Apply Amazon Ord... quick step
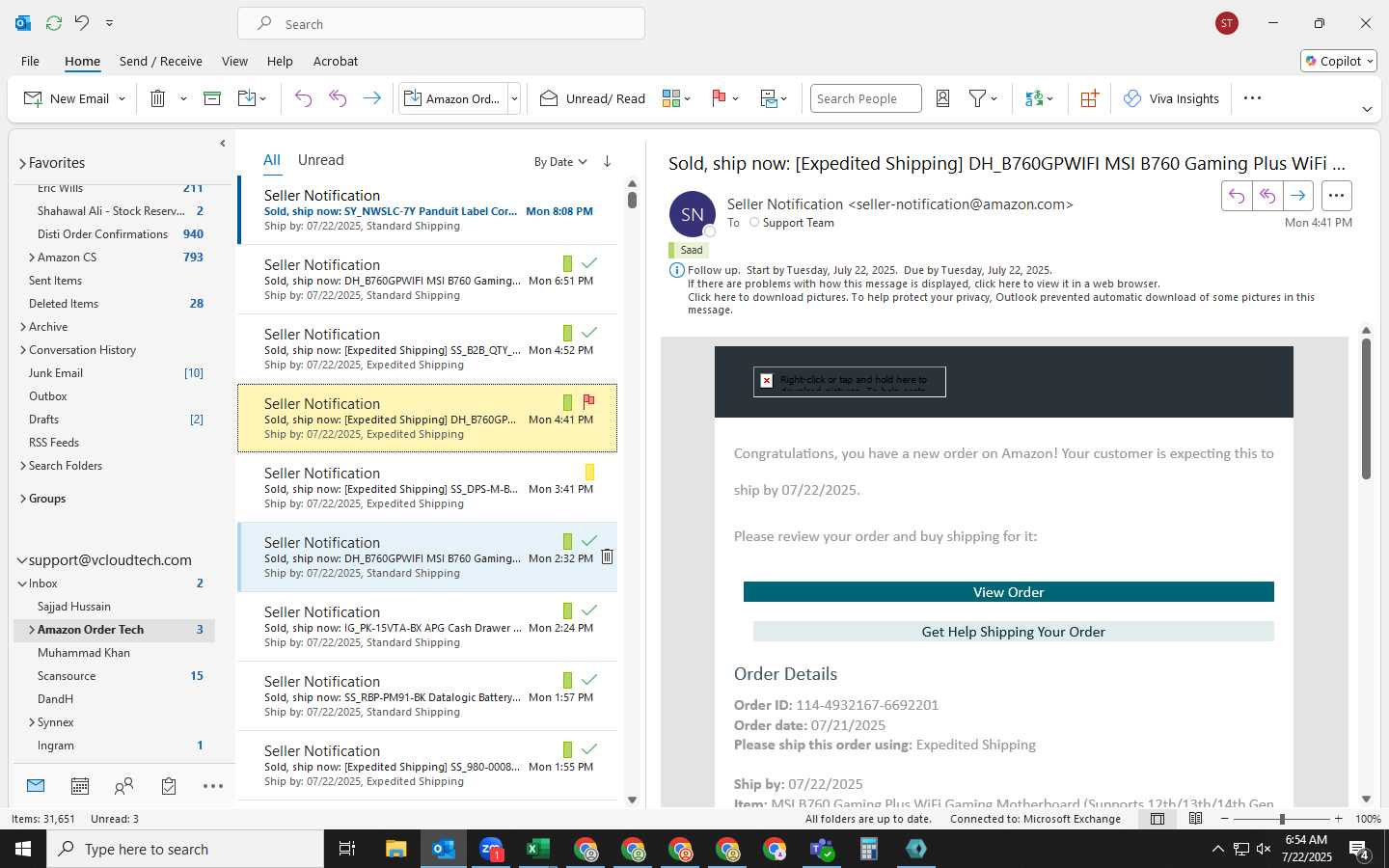 [453, 98]
